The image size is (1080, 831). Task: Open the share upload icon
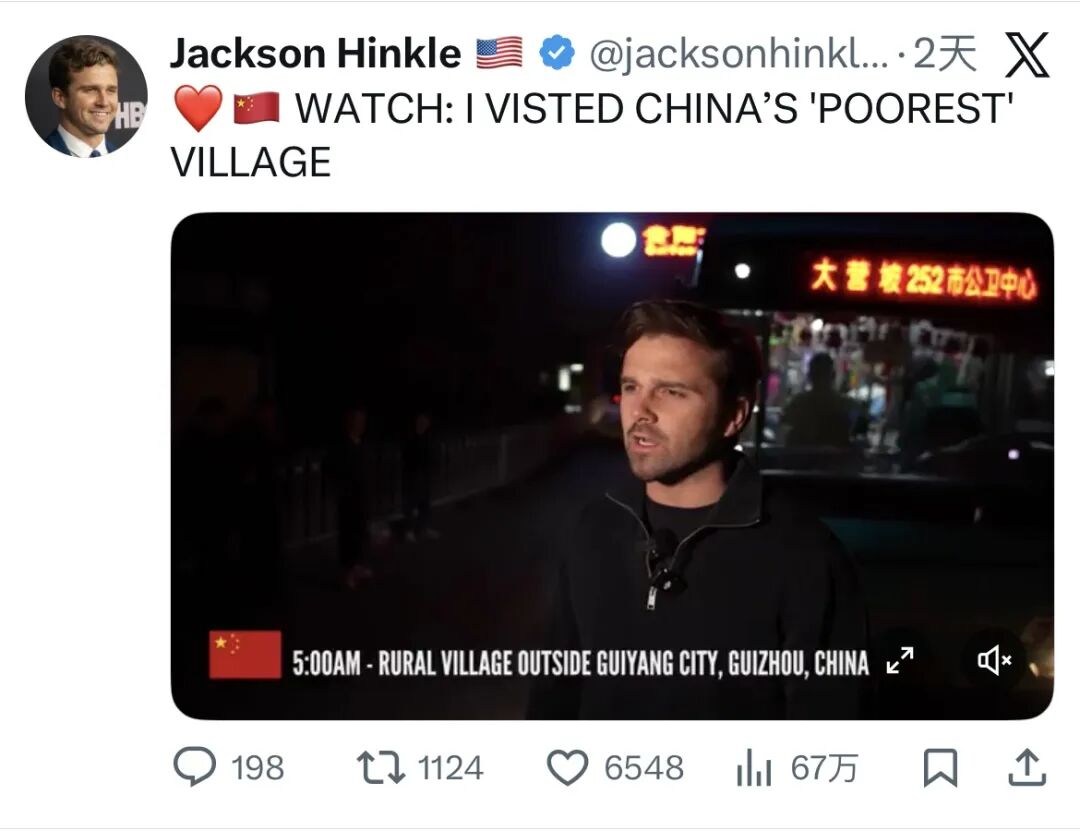[x=1027, y=768]
